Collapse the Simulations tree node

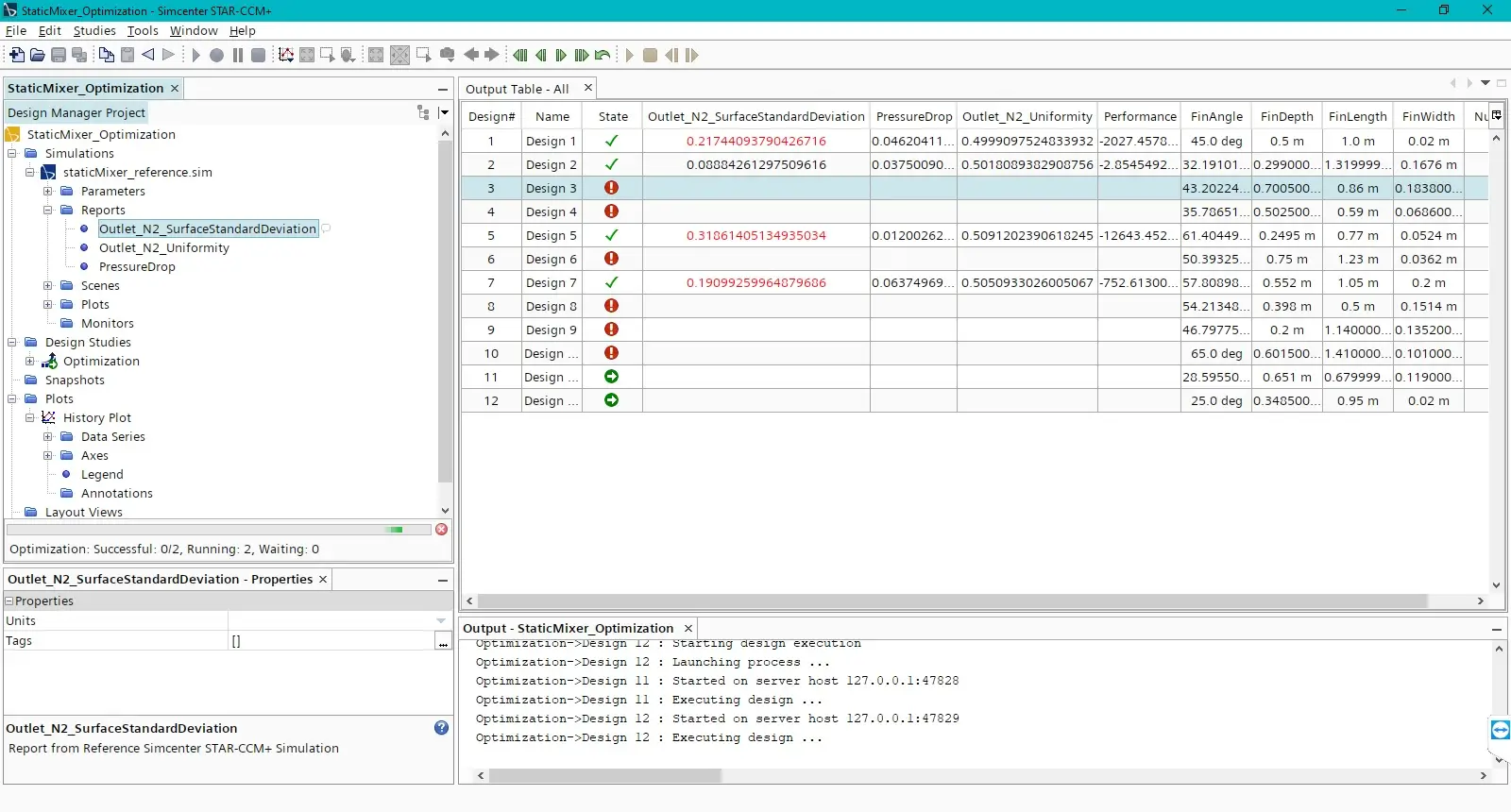coord(12,153)
